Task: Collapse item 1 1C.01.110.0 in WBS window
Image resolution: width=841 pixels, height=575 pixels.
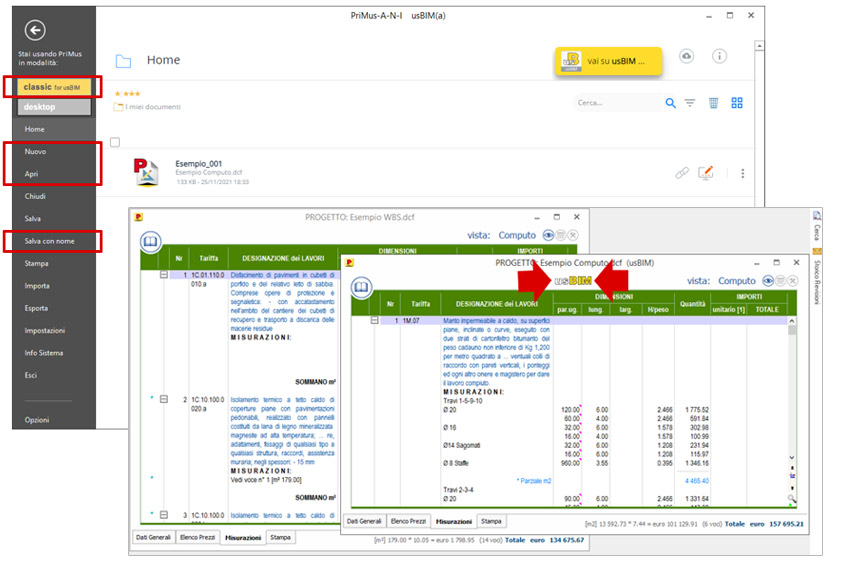Action: [x=164, y=275]
